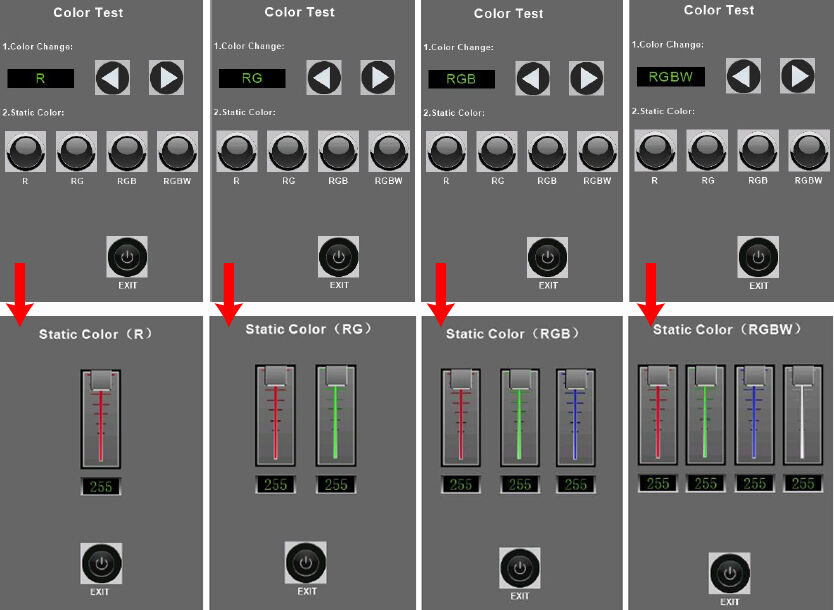Select the RGBW static knob in the RGBW display panel

point(809,151)
